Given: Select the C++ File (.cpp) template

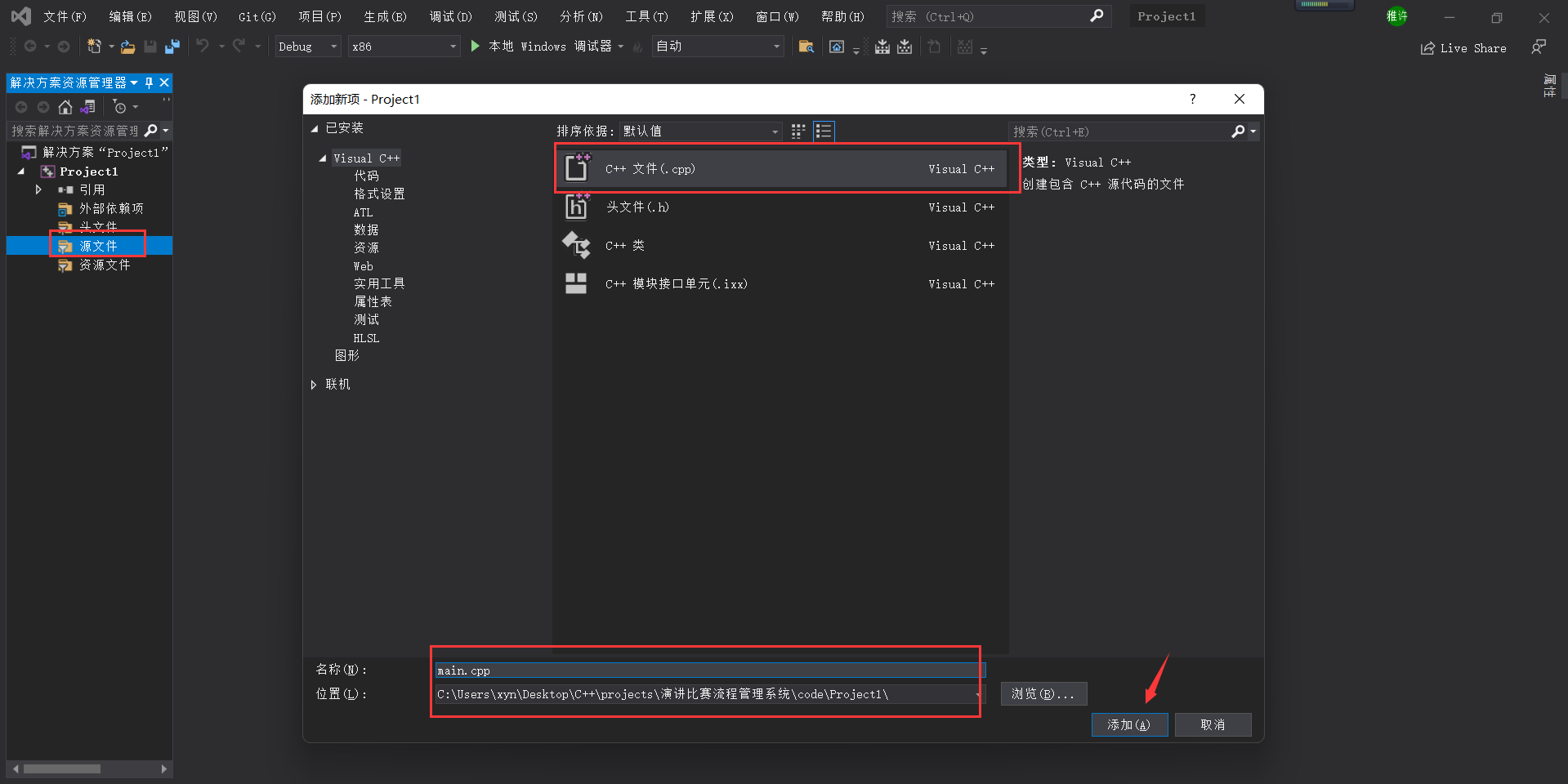Looking at the screenshot, I should (784, 169).
